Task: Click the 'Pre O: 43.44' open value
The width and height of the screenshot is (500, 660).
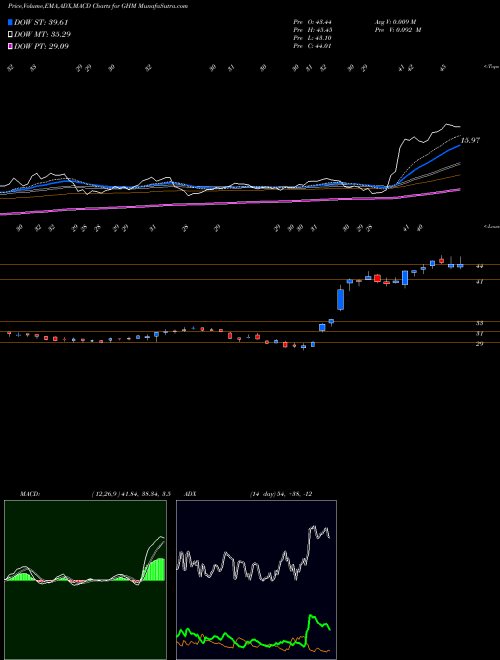Action: [312, 21]
